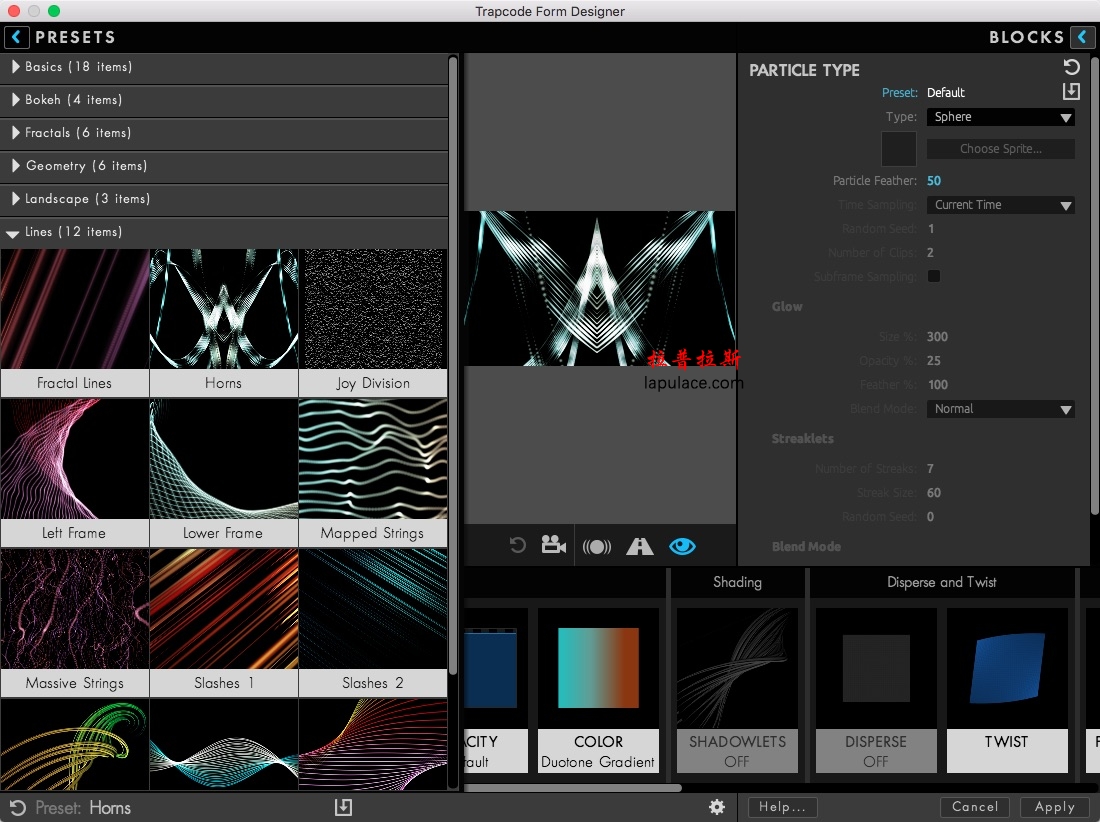Image resolution: width=1100 pixels, height=822 pixels.
Task: Click the camera view icon under preview
Action: pos(554,545)
